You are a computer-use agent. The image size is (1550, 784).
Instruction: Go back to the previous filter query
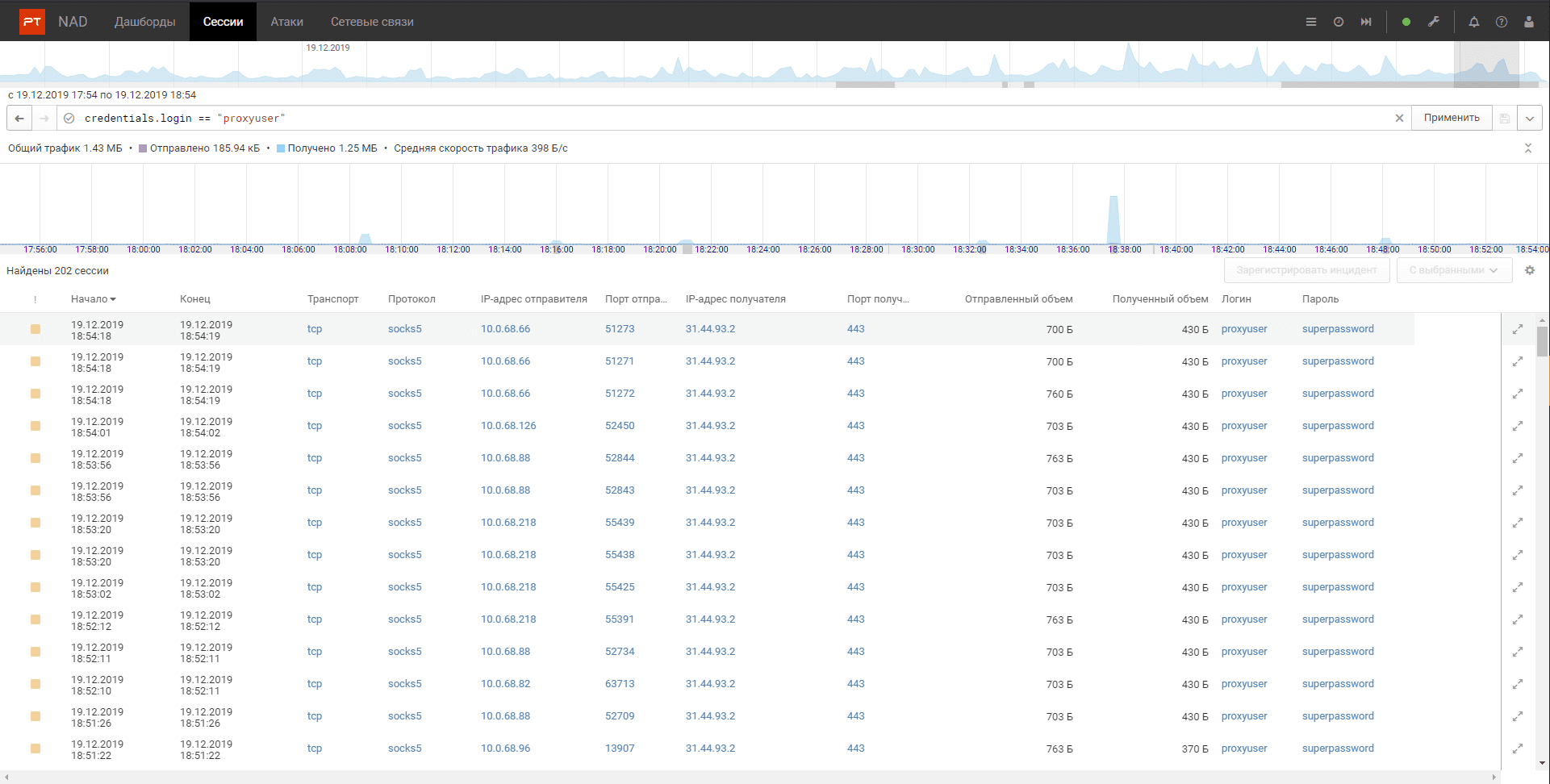[x=19, y=119]
